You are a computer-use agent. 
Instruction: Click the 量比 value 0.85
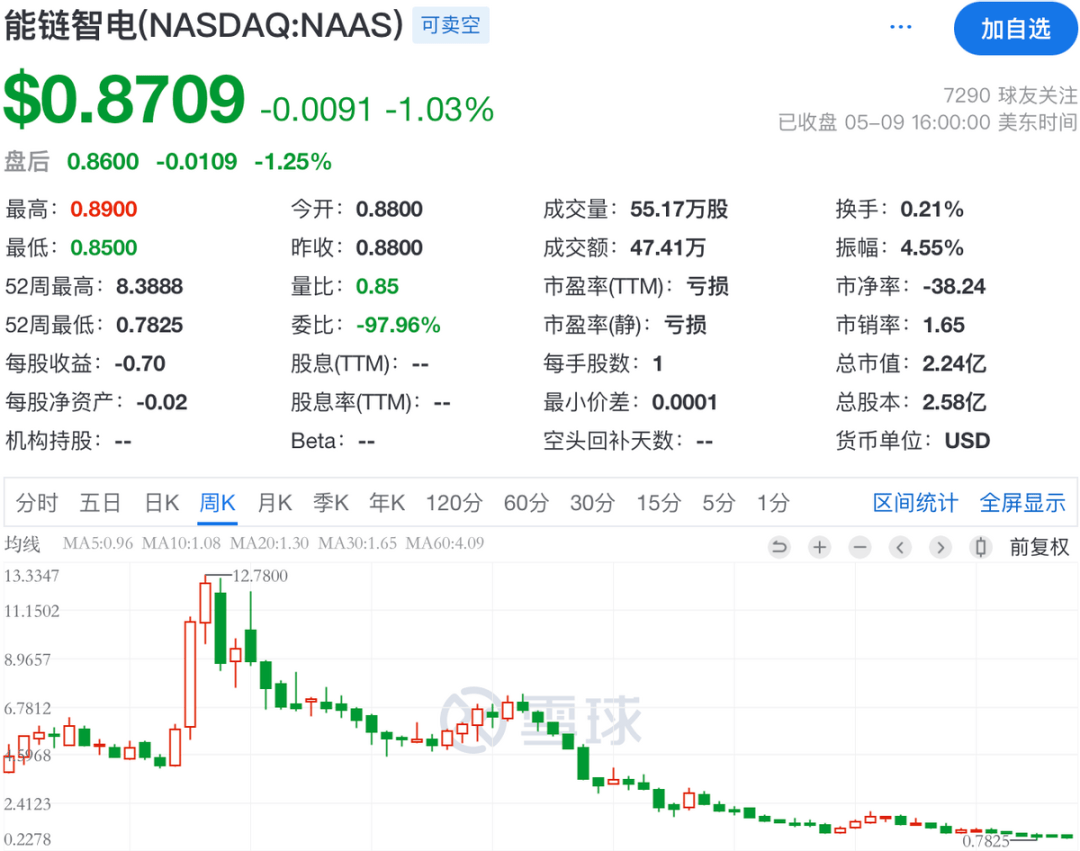pos(377,286)
